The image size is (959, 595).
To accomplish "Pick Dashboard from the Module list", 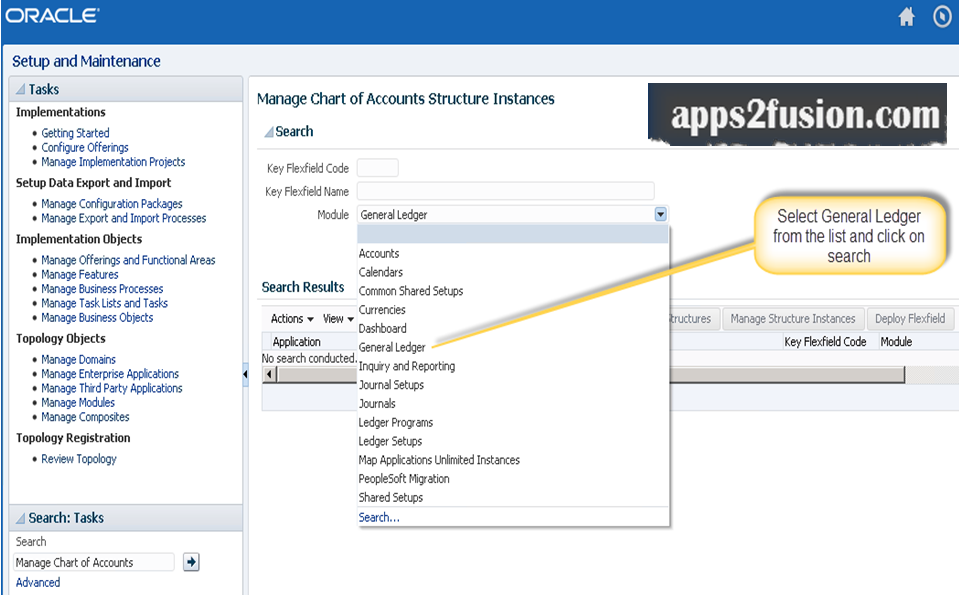I will (x=382, y=328).
